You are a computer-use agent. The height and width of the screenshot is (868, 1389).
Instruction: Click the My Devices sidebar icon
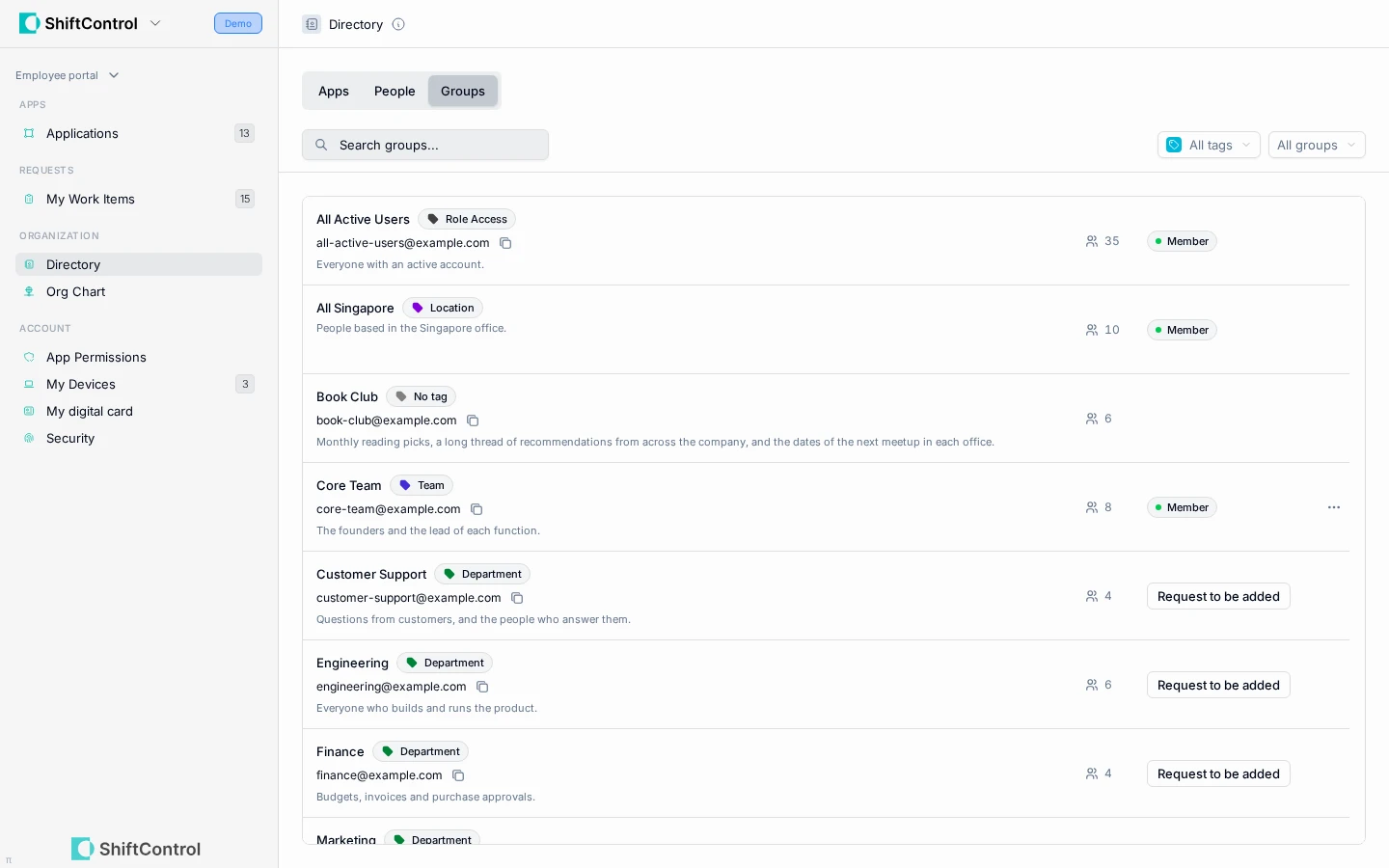point(29,384)
